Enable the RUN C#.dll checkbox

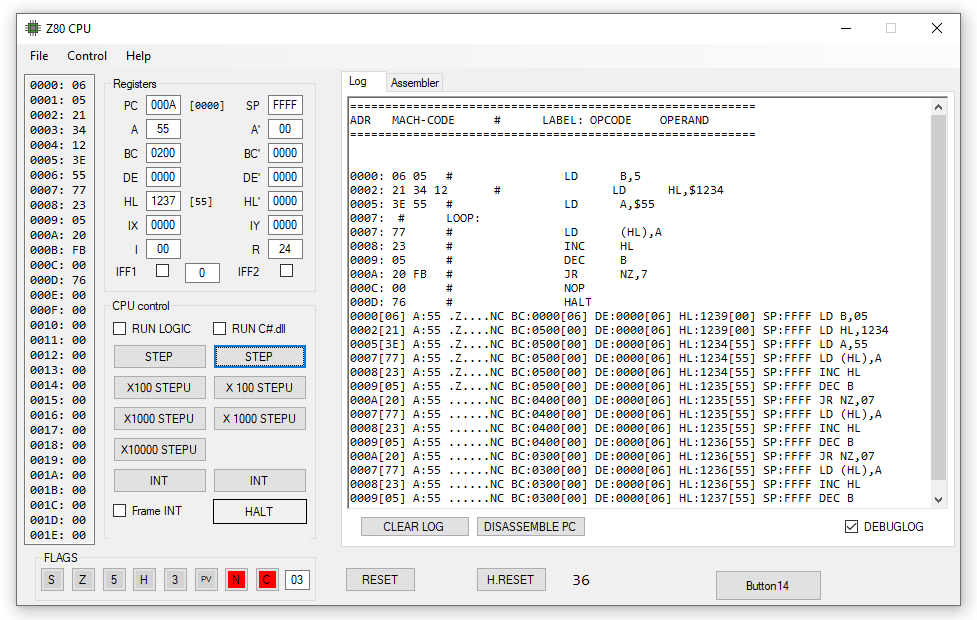tap(219, 328)
